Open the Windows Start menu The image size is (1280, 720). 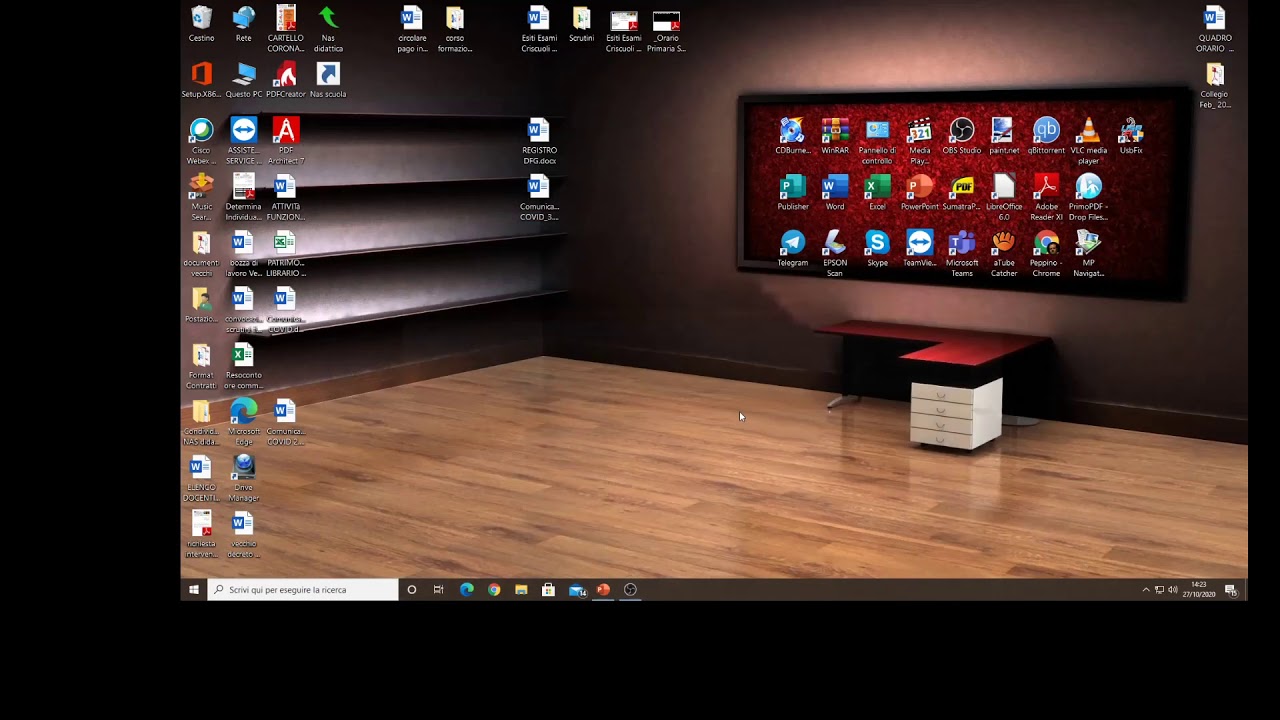(x=194, y=590)
